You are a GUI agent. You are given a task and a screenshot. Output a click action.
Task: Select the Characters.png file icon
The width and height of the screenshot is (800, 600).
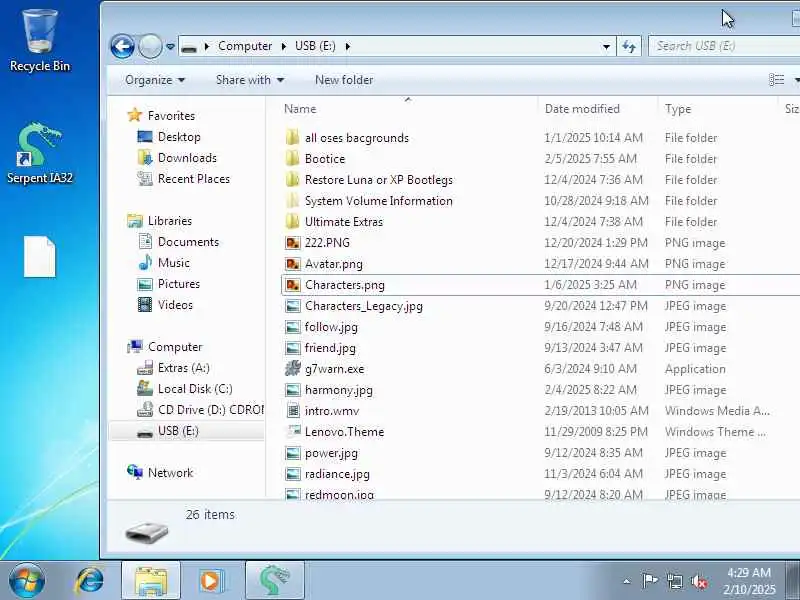293,285
